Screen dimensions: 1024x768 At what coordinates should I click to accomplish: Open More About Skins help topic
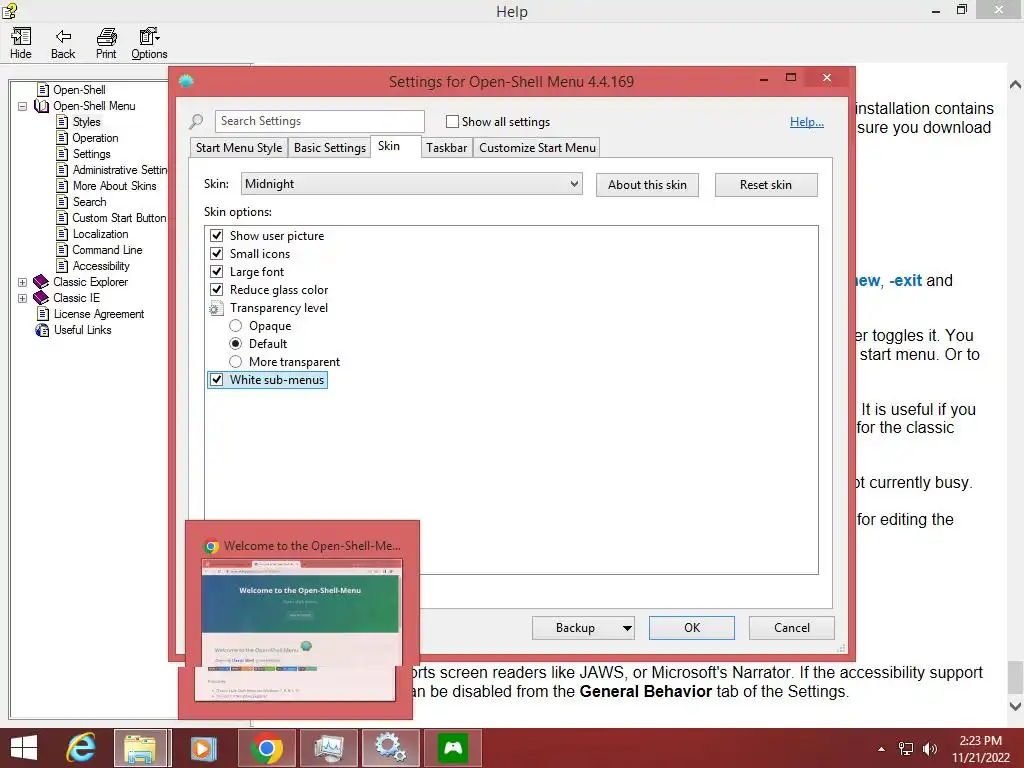click(x=114, y=186)
